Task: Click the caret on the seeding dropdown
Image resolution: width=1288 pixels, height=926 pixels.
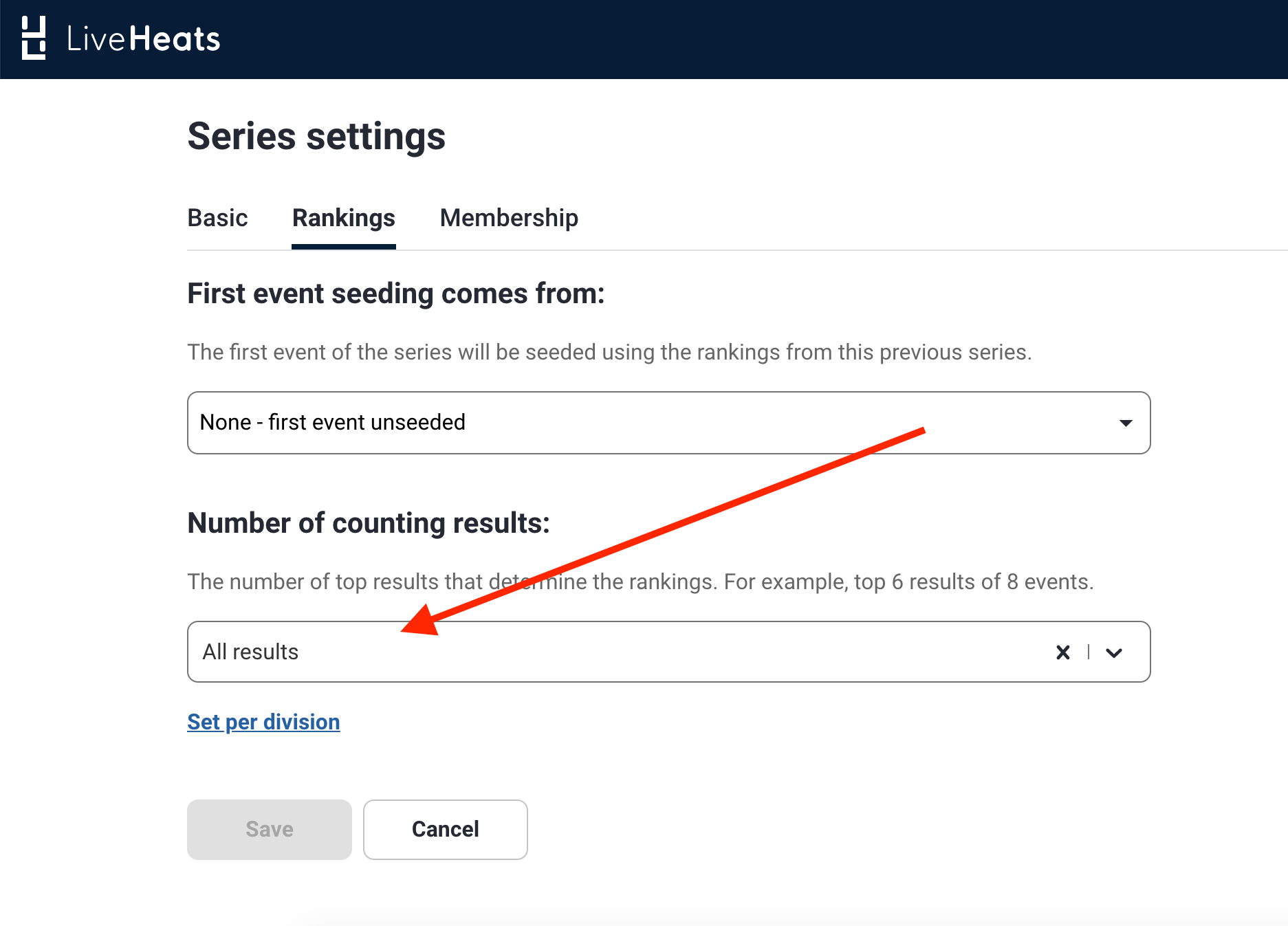Action: click(x=1126, y=423)
